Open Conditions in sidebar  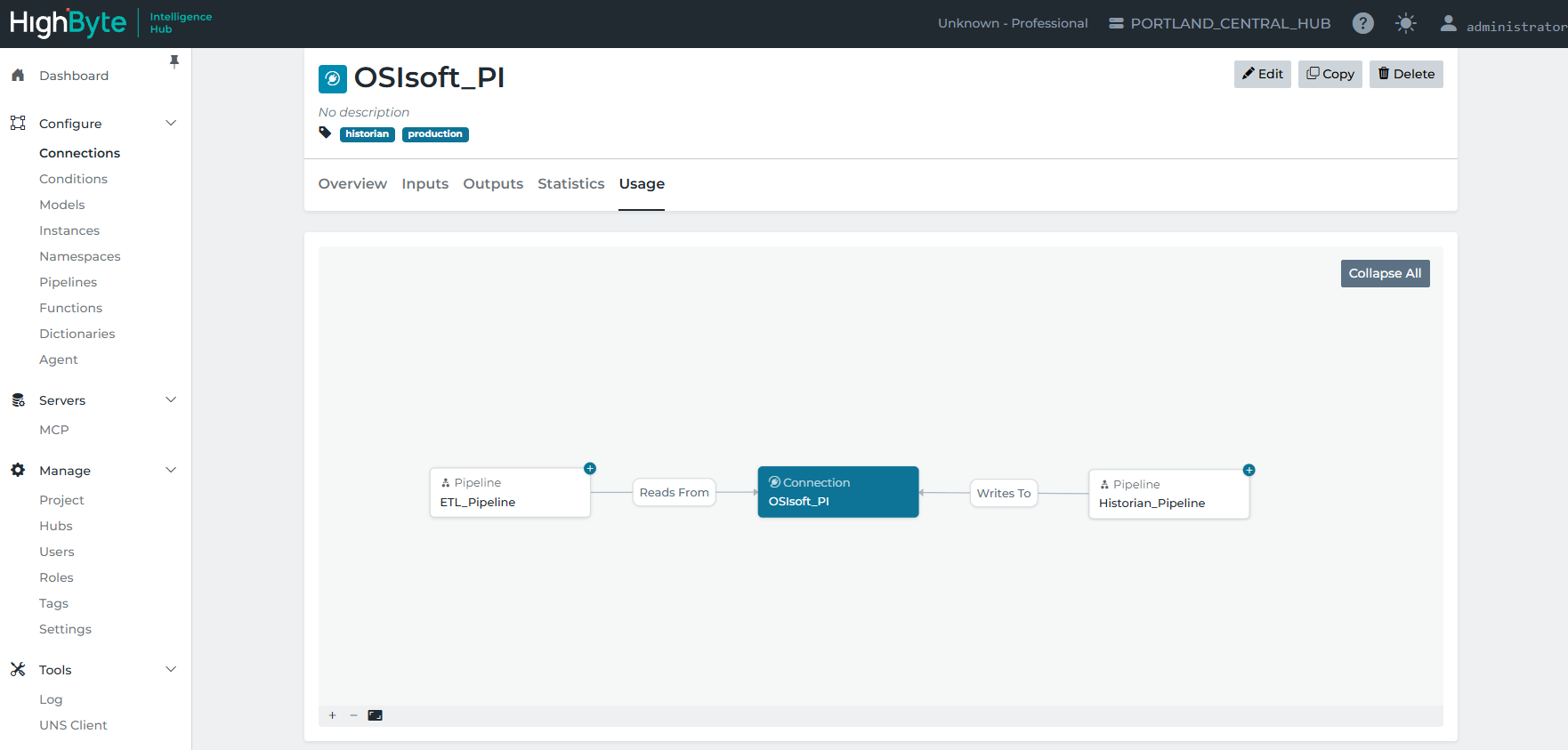pos(73,179)
